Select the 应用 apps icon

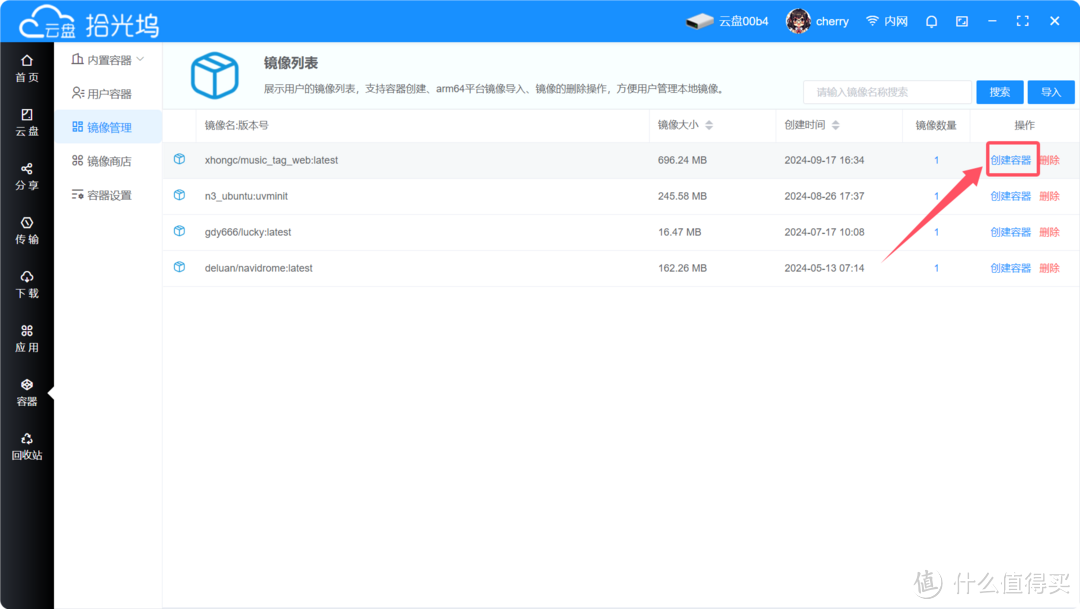[x=27, y=333]
